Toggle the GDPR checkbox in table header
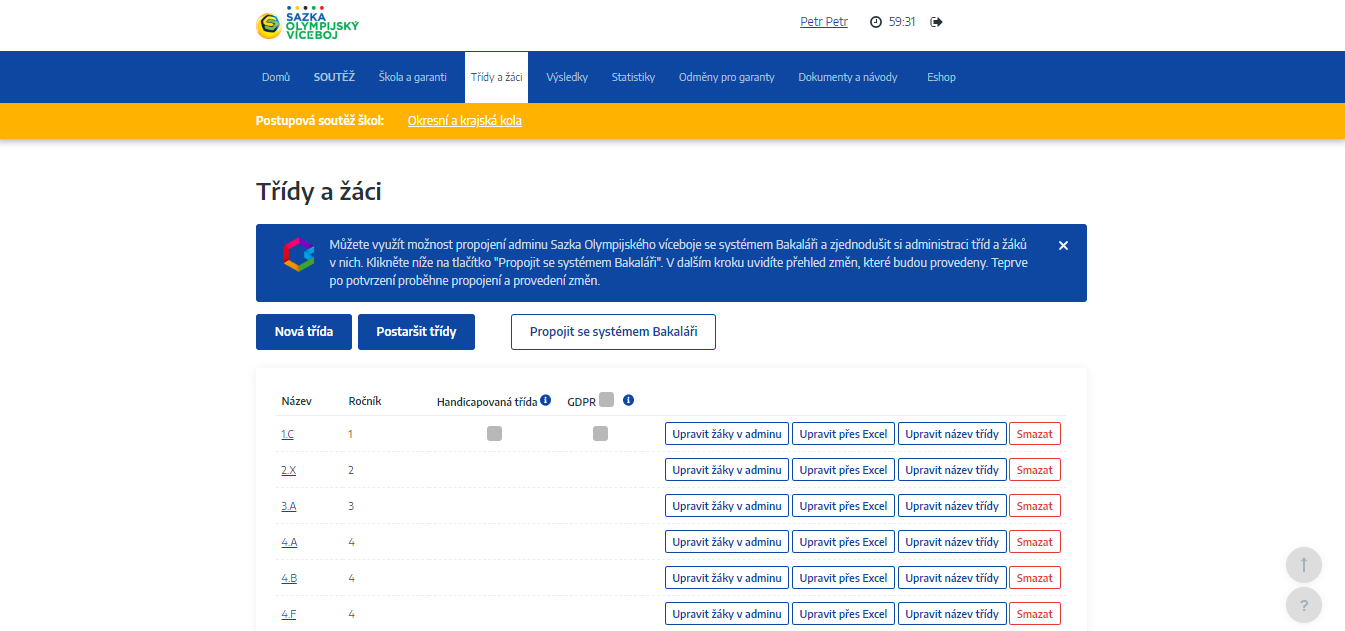 click(606, 400)
